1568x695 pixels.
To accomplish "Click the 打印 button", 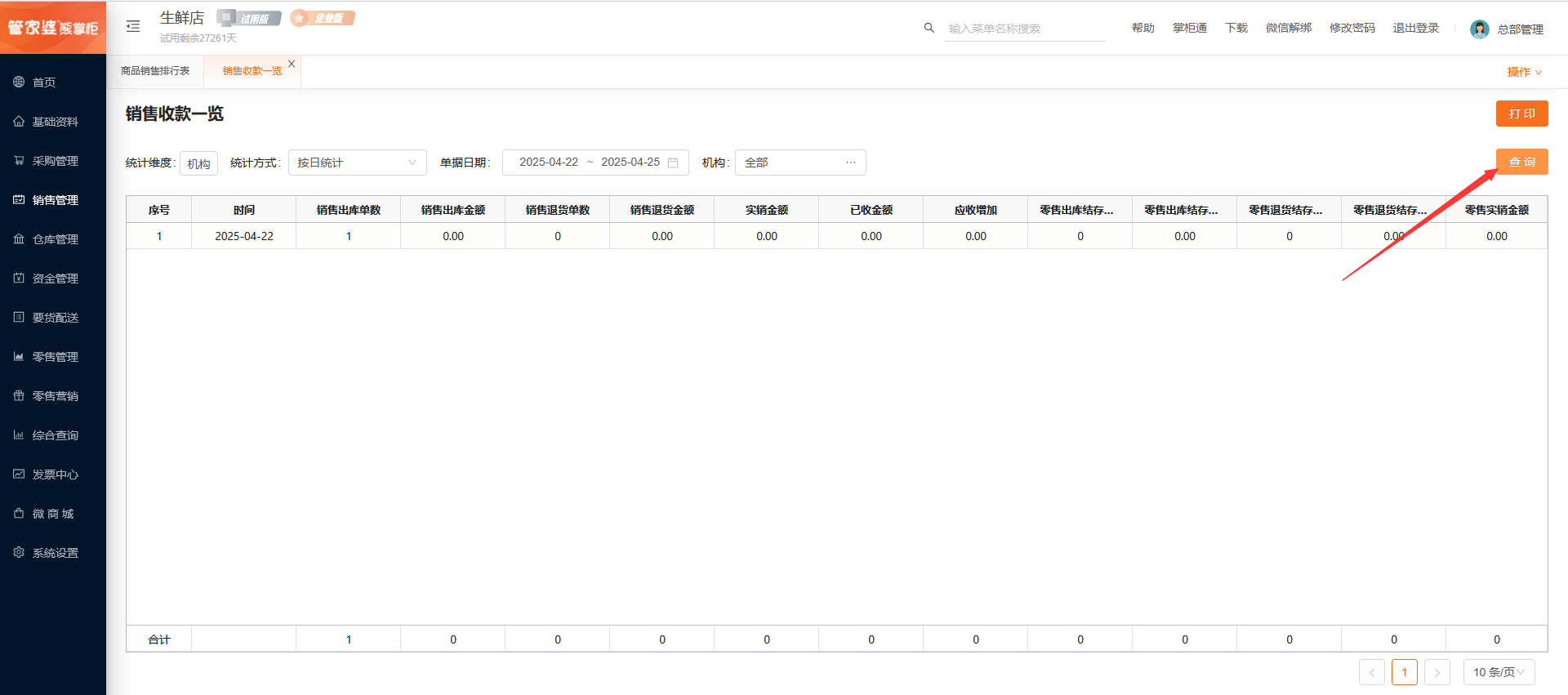I will (1521, 114).
